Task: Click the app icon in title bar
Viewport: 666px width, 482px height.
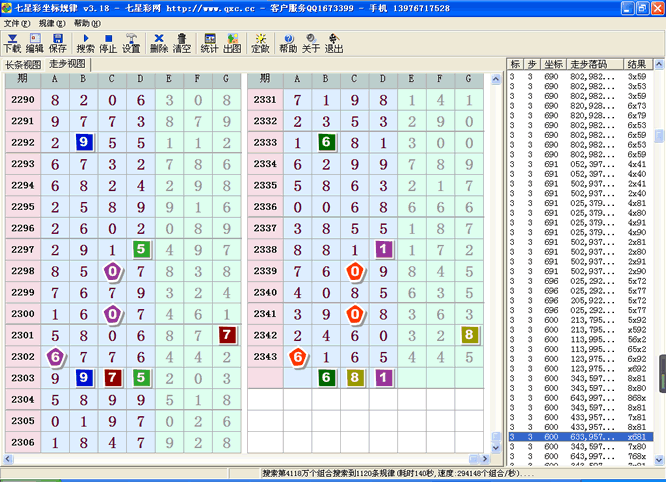Action: (x=7, y=8)
